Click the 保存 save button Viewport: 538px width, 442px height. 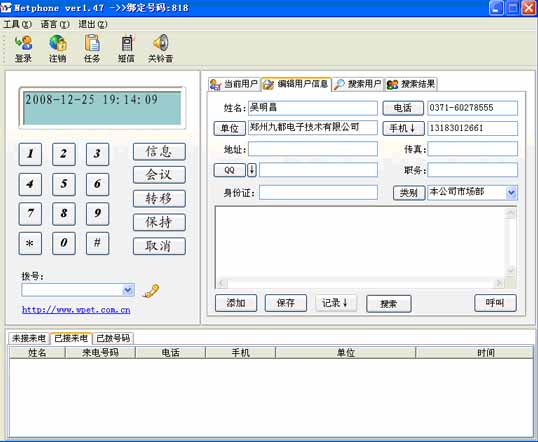click(x=285, y=303)
